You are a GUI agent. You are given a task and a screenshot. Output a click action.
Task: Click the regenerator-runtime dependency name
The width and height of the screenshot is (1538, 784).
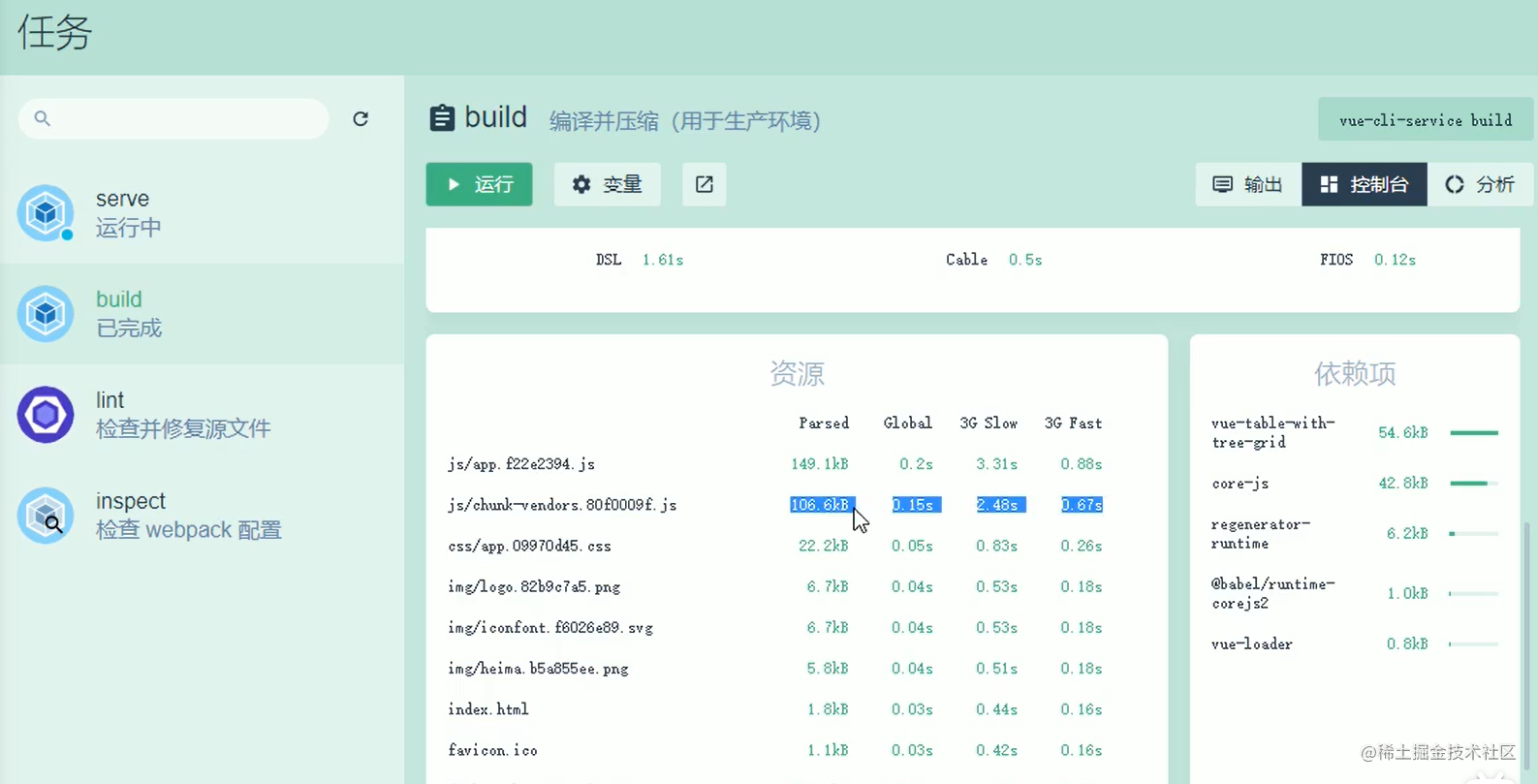(1261, 533)
